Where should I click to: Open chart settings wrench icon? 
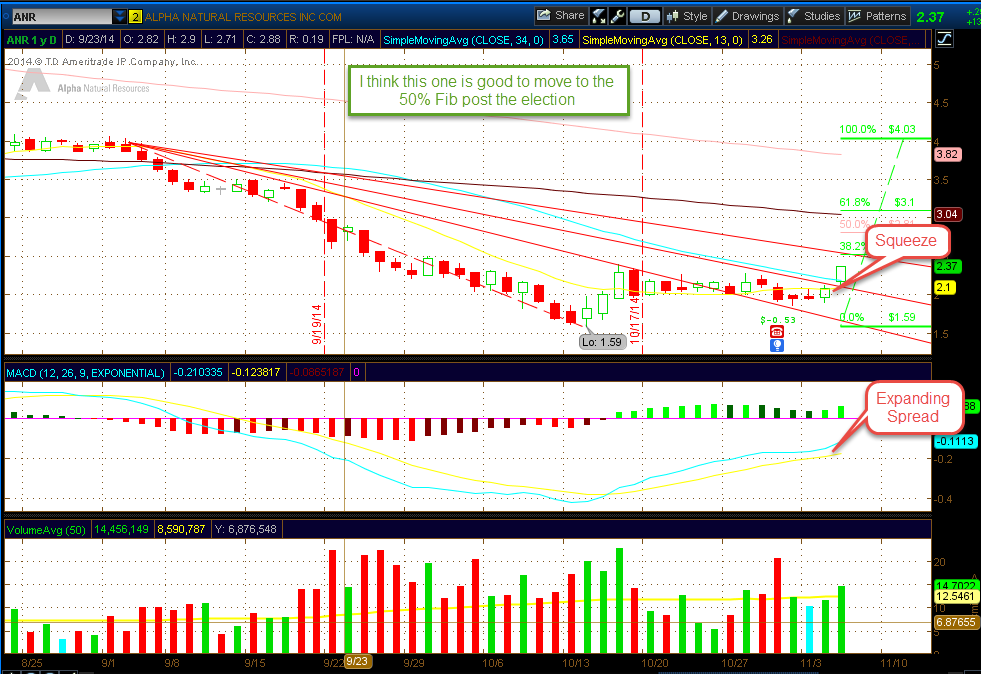click(617, 16)
